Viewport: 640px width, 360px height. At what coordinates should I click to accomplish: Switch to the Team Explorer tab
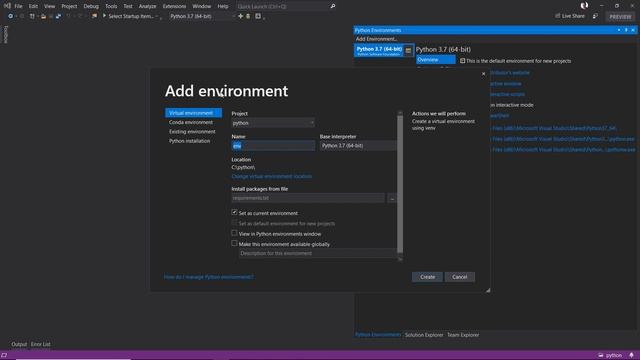pyautogui.click(x=463, y=335)
